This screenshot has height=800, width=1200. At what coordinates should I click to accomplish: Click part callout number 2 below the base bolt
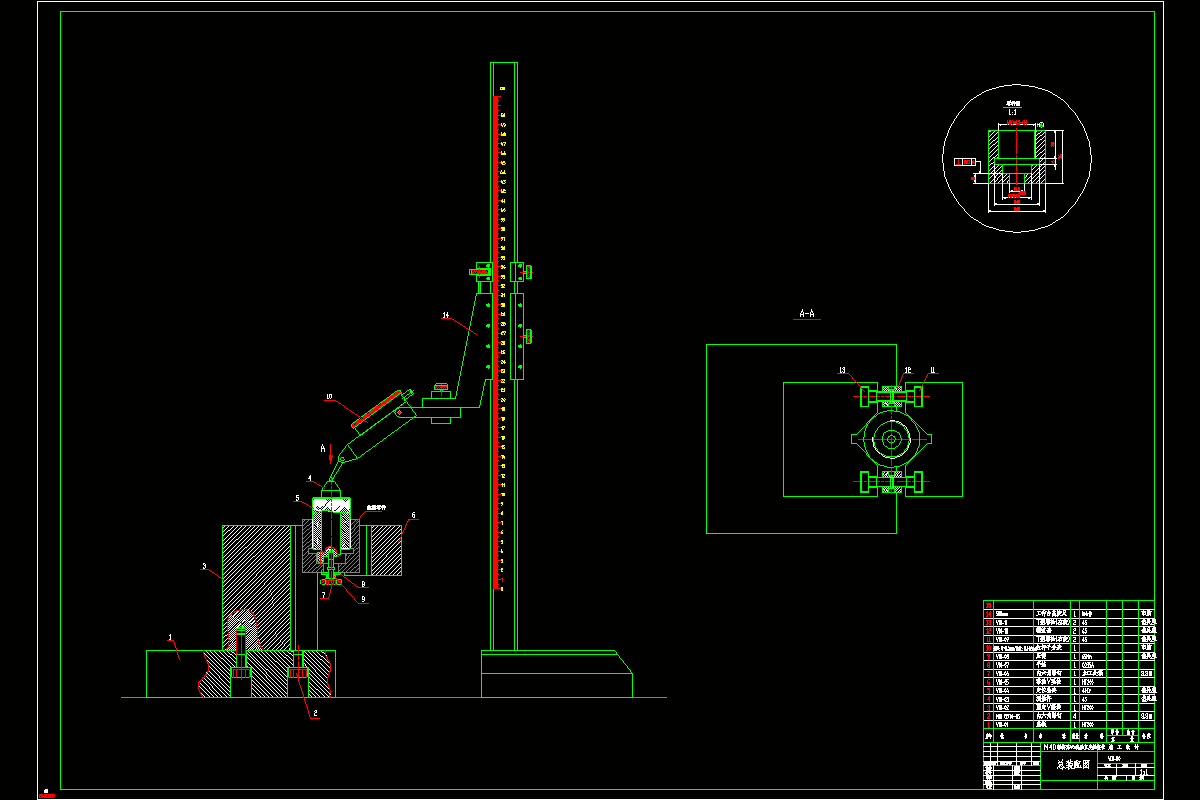[x=316, y=713]
